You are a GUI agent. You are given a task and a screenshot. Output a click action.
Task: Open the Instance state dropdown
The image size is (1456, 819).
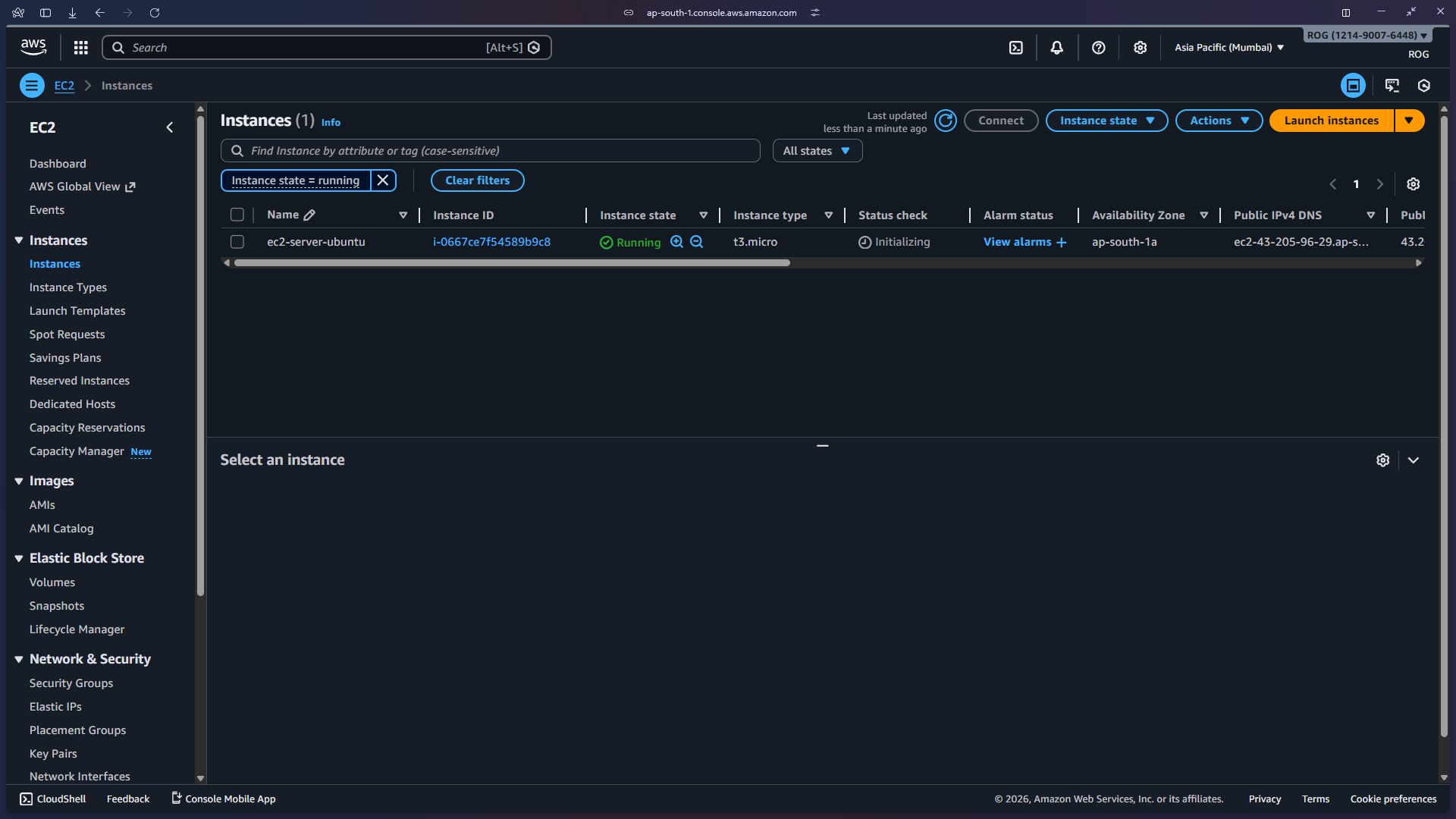pyautogui.click(x=1106, y=120)
